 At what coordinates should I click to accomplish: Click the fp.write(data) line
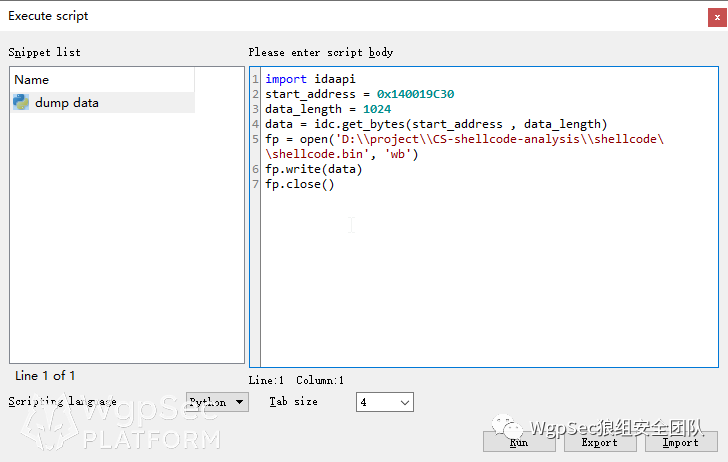tap(313, 169)
